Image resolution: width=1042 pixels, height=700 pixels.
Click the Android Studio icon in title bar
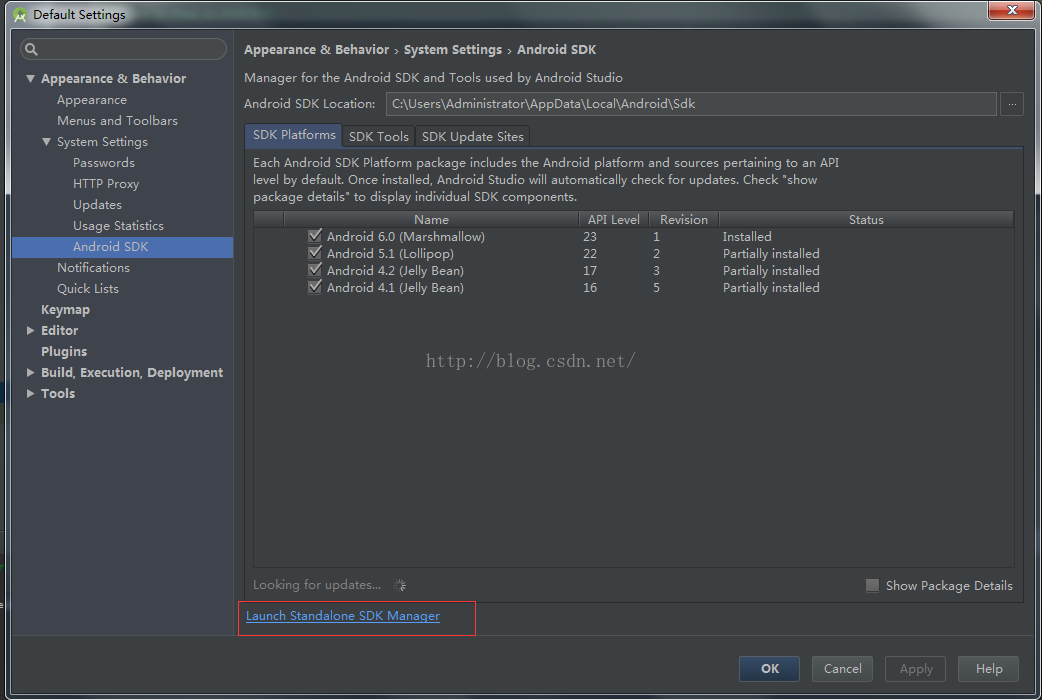pyautogui.click(x=20, y=15)
